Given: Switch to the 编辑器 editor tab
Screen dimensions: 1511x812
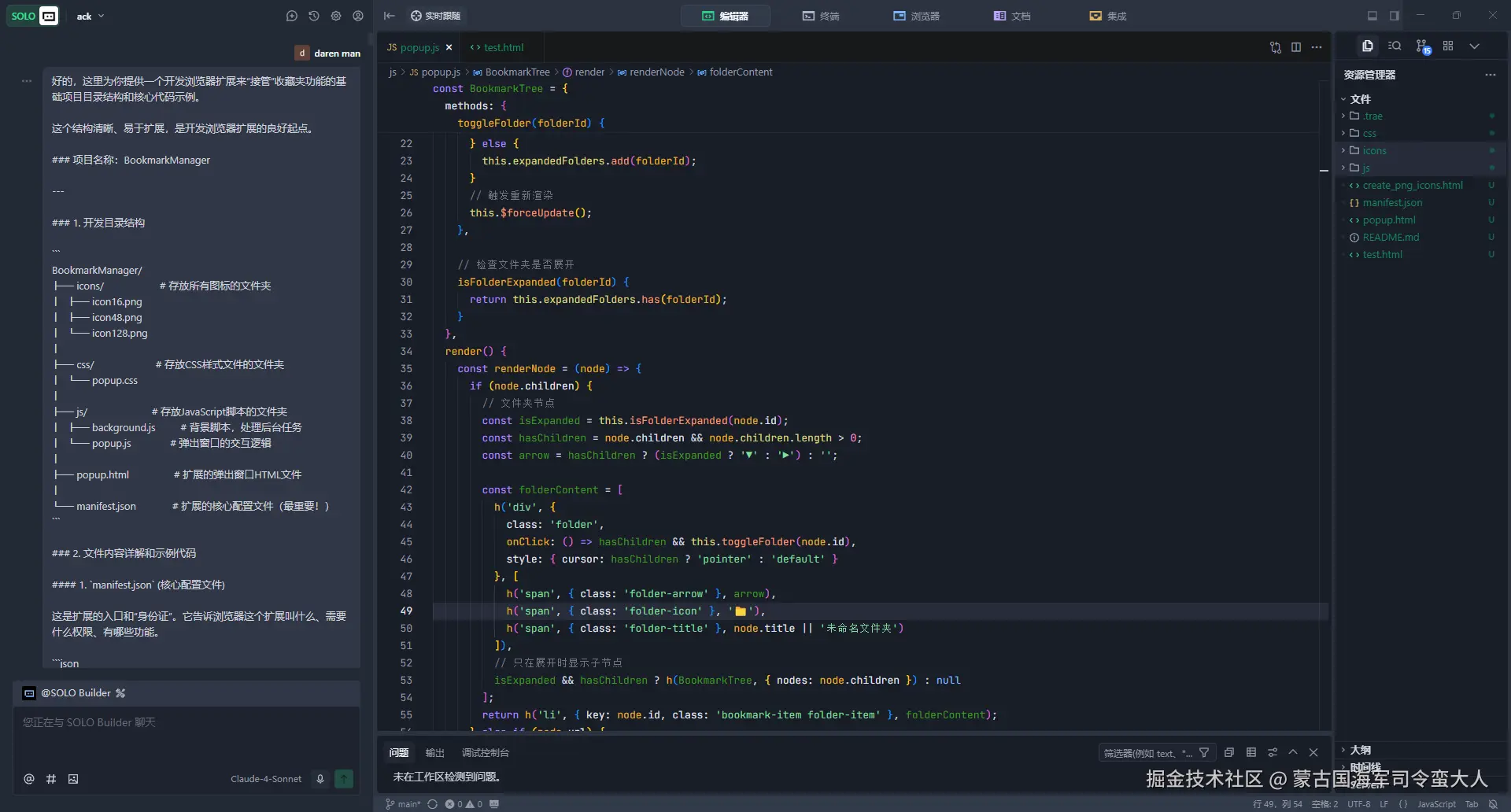Looking at the screenshot, I should 725,16.
